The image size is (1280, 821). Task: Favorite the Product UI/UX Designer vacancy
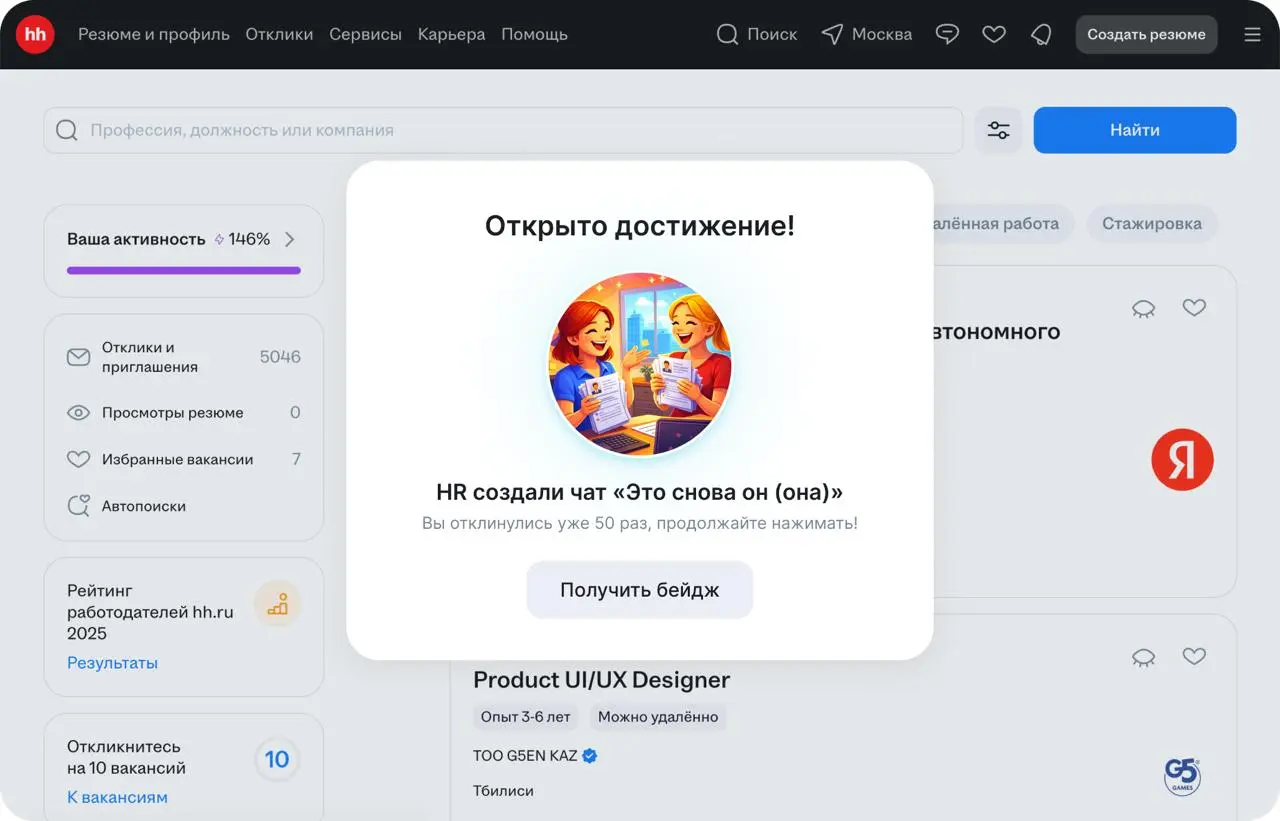(x=1194, y=656)
